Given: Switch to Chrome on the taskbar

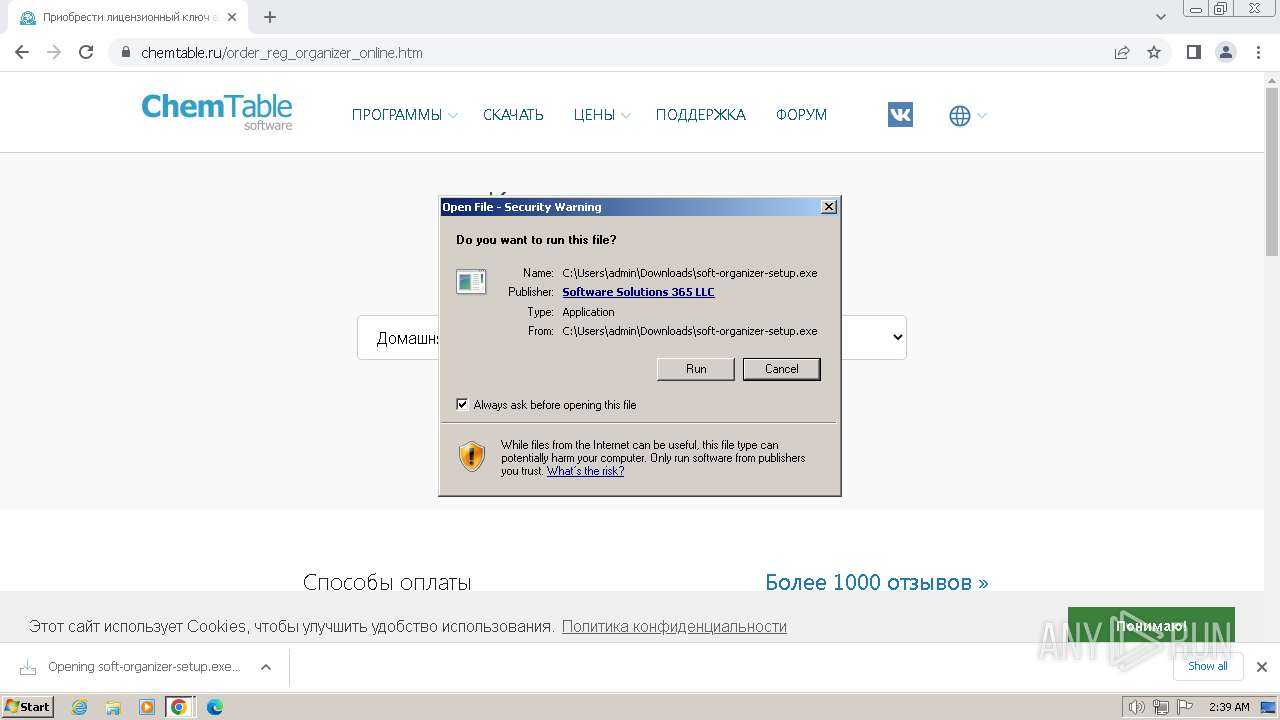Looking at the screenshot, I should (x=179, y=707).
